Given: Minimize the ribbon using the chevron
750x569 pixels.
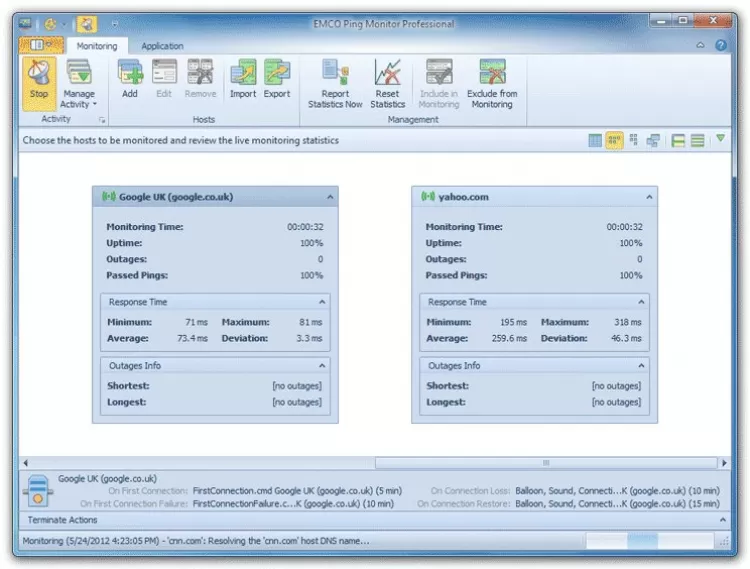Looking at the screenshot, I should coord(700,45).
